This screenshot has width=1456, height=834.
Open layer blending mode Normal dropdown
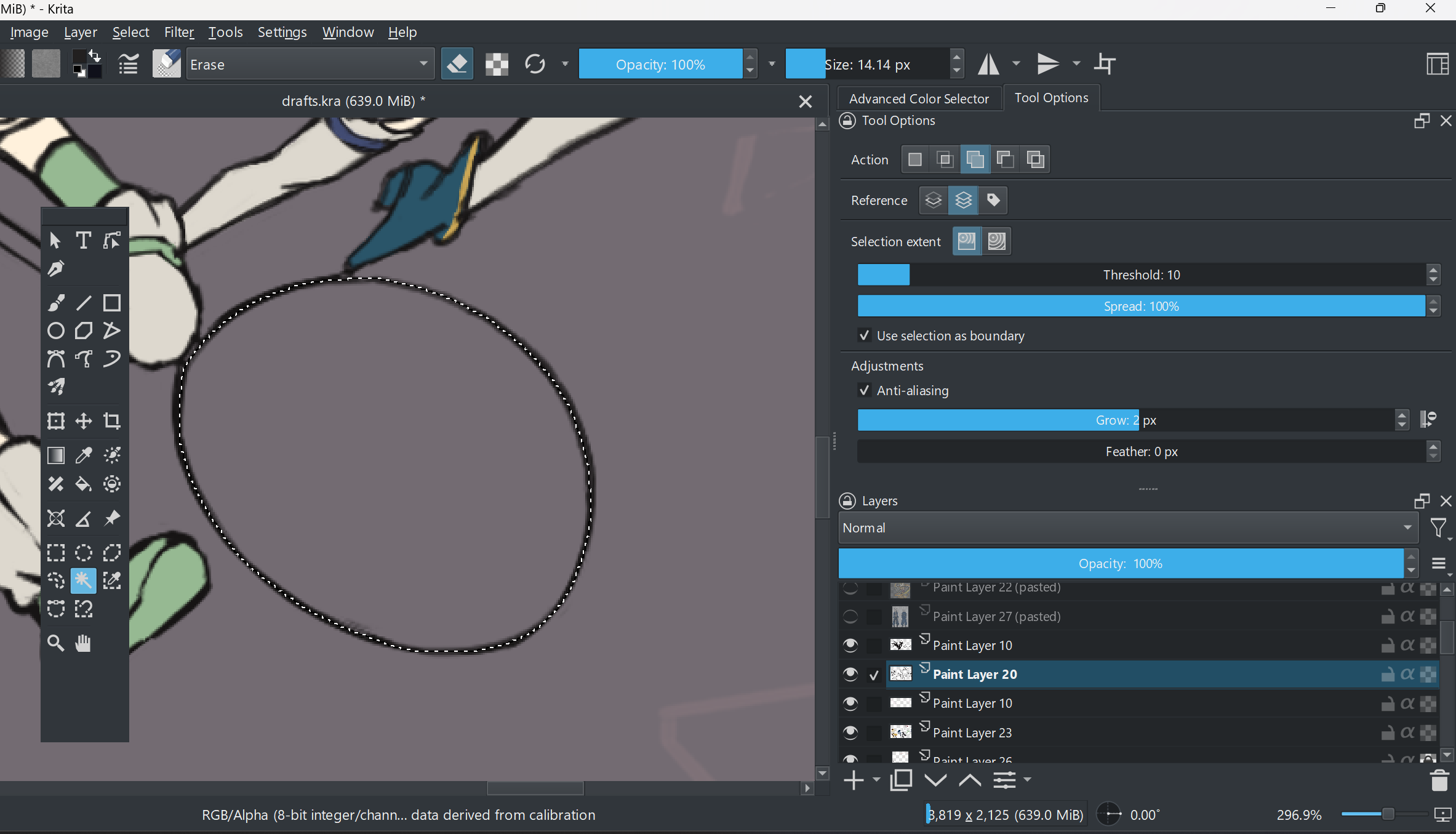coord(1128,527)
